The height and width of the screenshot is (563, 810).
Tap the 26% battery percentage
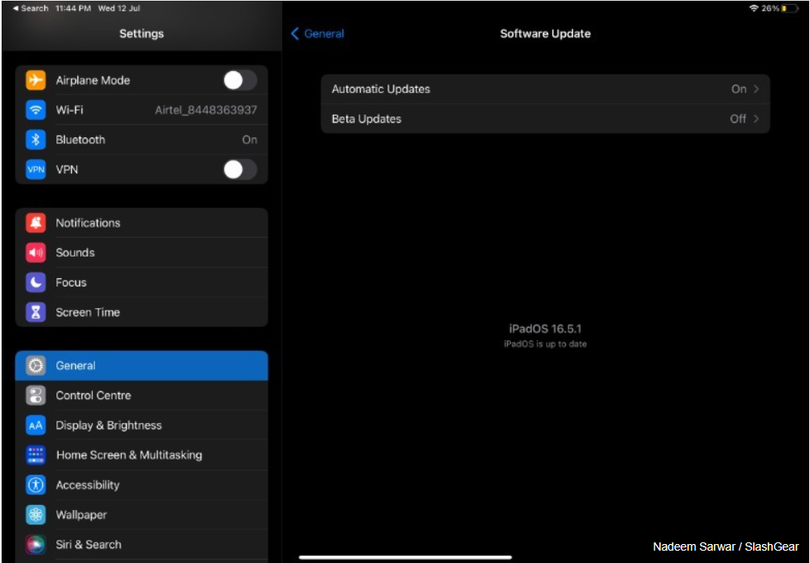pyautogui.click(x=770, y=8)
